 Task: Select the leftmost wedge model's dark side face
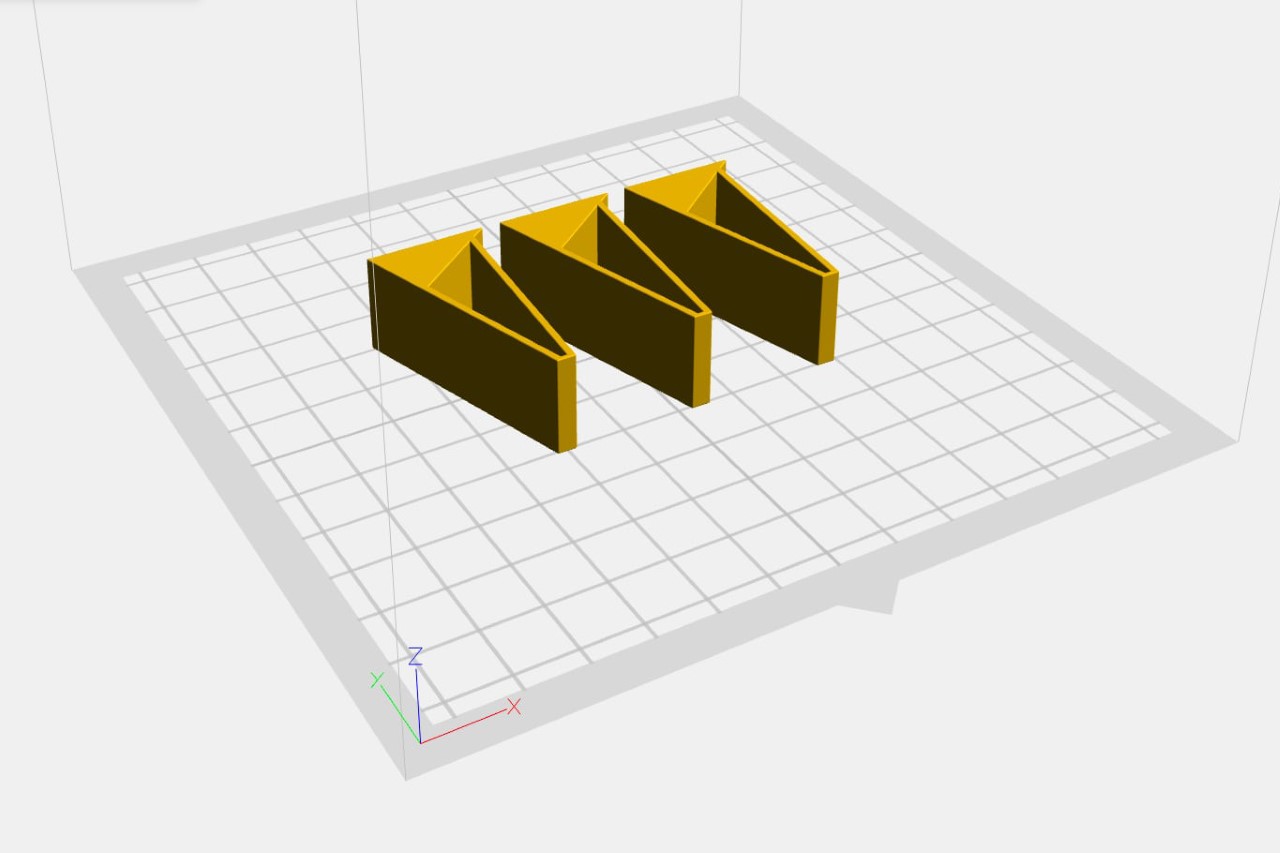click(470, 358)
